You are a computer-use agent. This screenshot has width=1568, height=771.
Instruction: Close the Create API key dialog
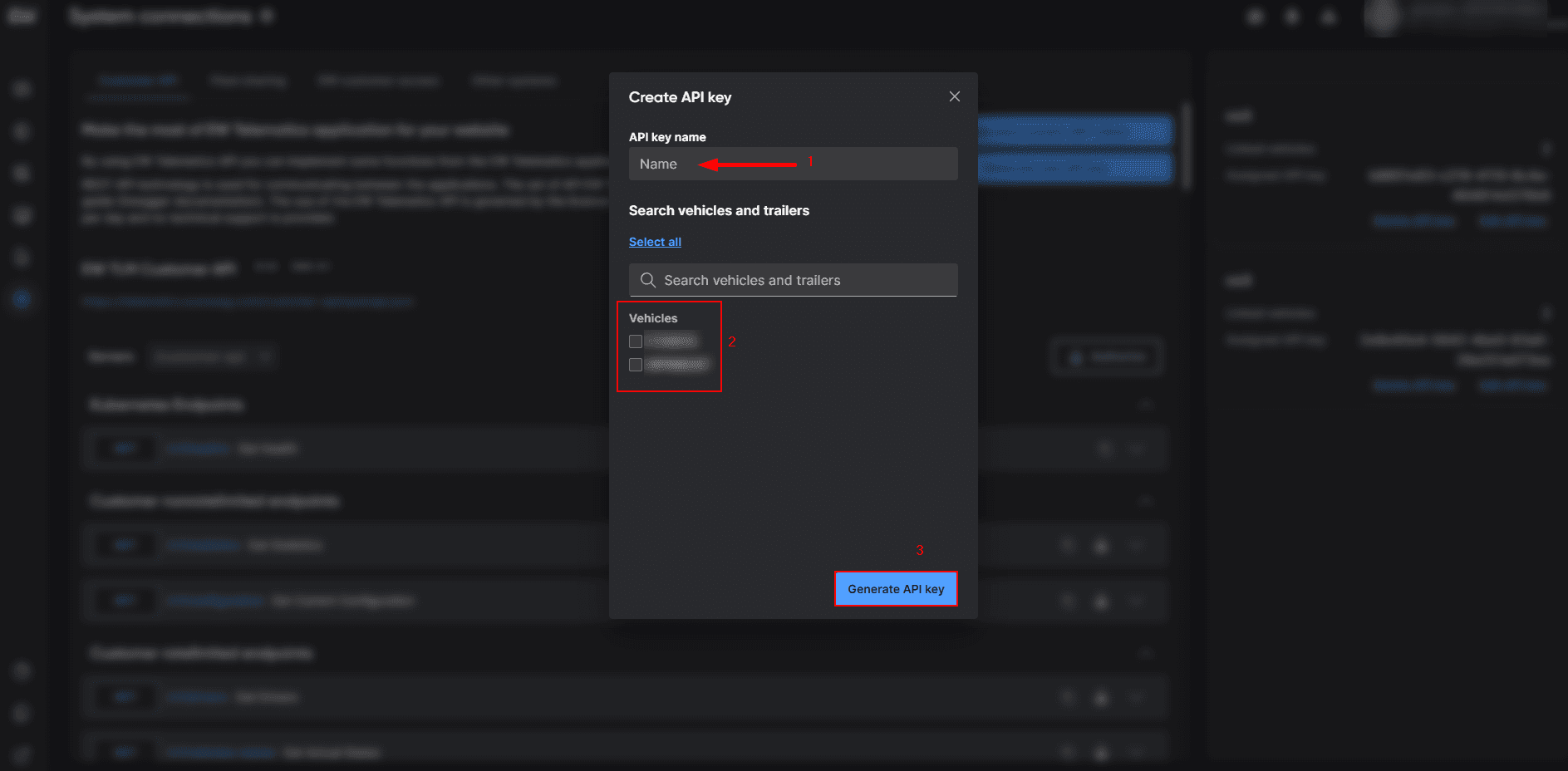point(955,96)
